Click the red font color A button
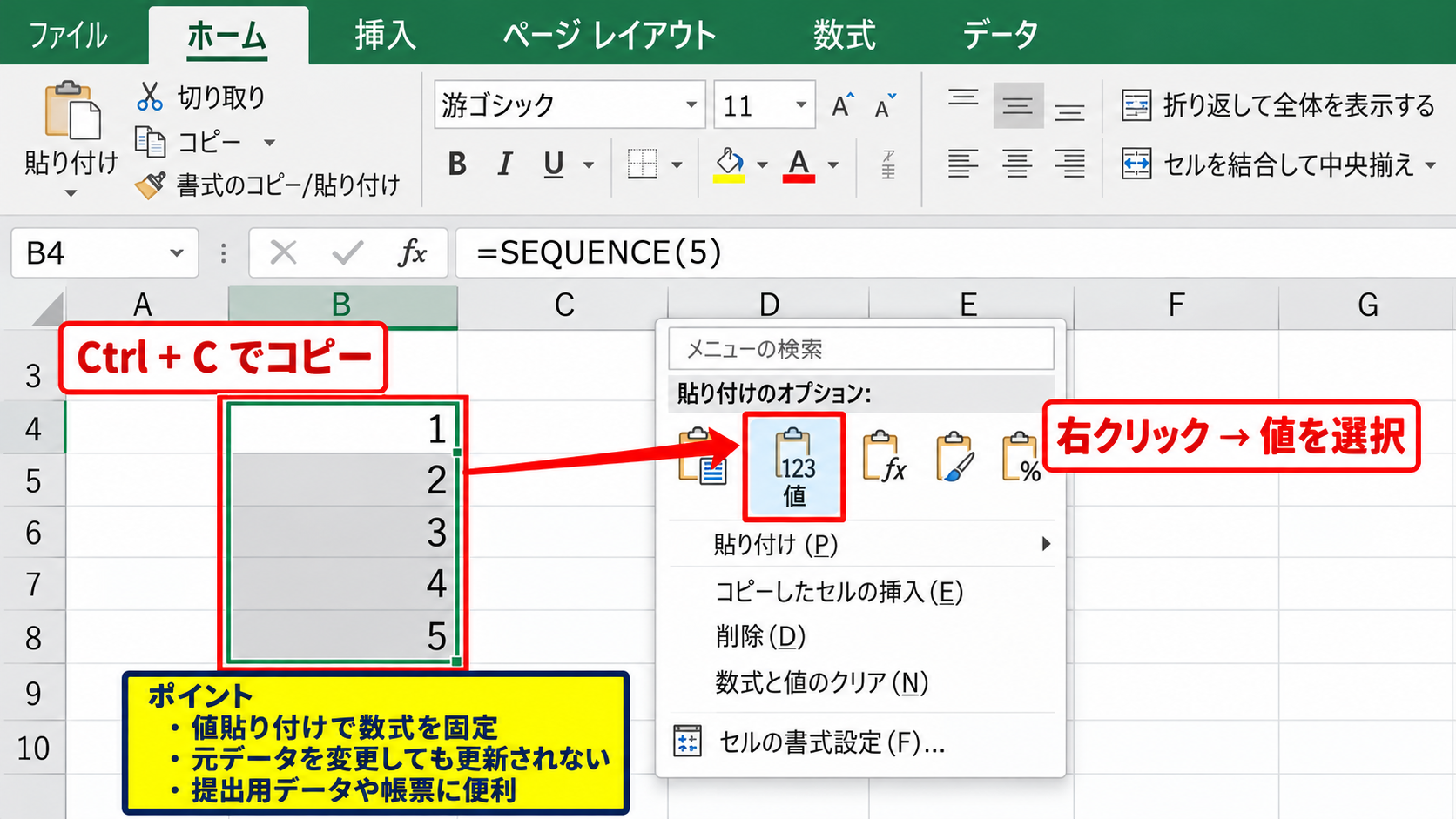Image resolution: width=1456 pixels, height=819 pixels. pos(799,164)
